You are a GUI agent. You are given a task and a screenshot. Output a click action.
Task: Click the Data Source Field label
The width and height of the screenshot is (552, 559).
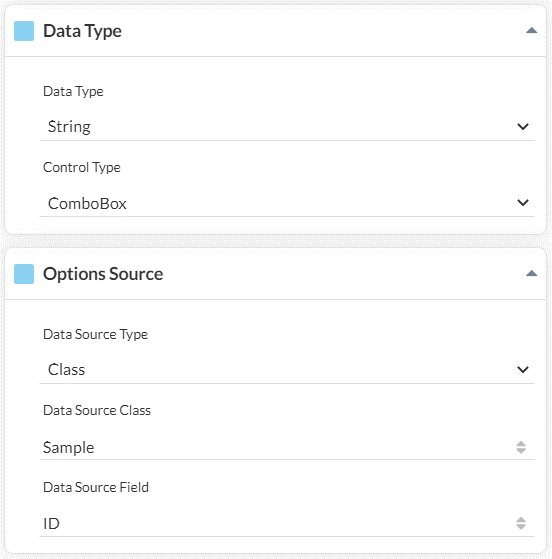pos(96,487)
